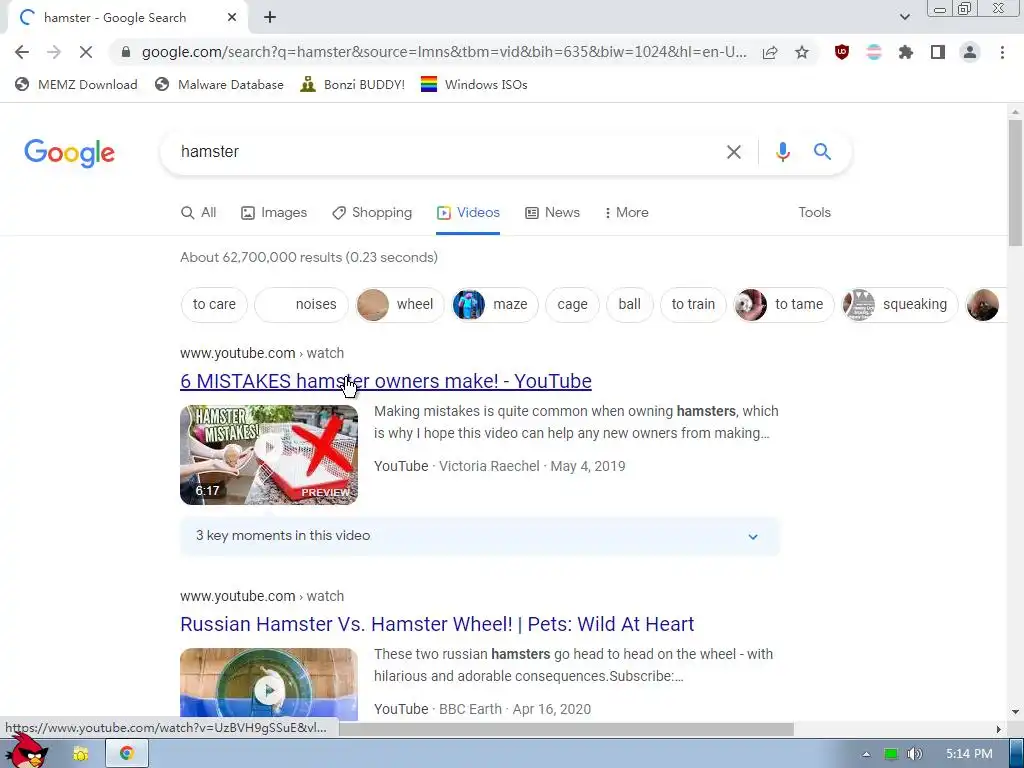Select the 'to care' filter chip
Viewport: 1024px width, 768px height.
[214, 304]
